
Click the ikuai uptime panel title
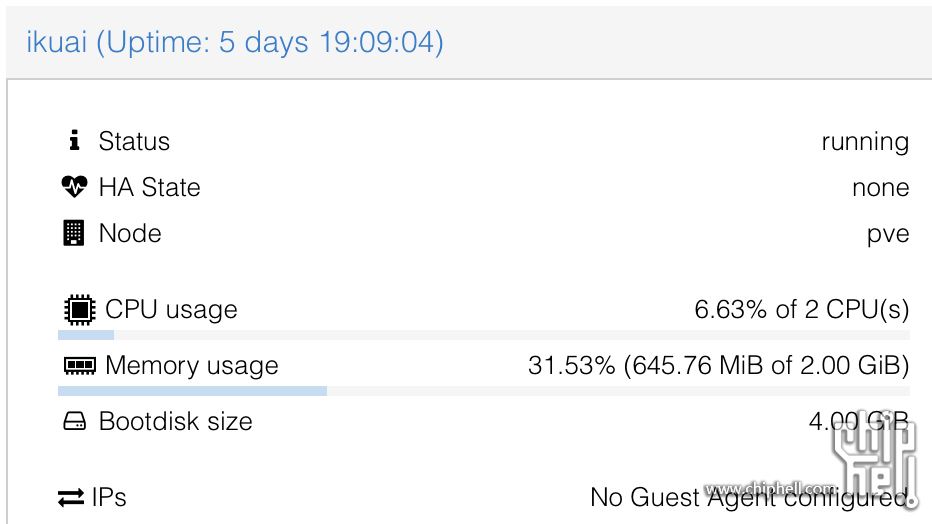(x=235, y=42)
